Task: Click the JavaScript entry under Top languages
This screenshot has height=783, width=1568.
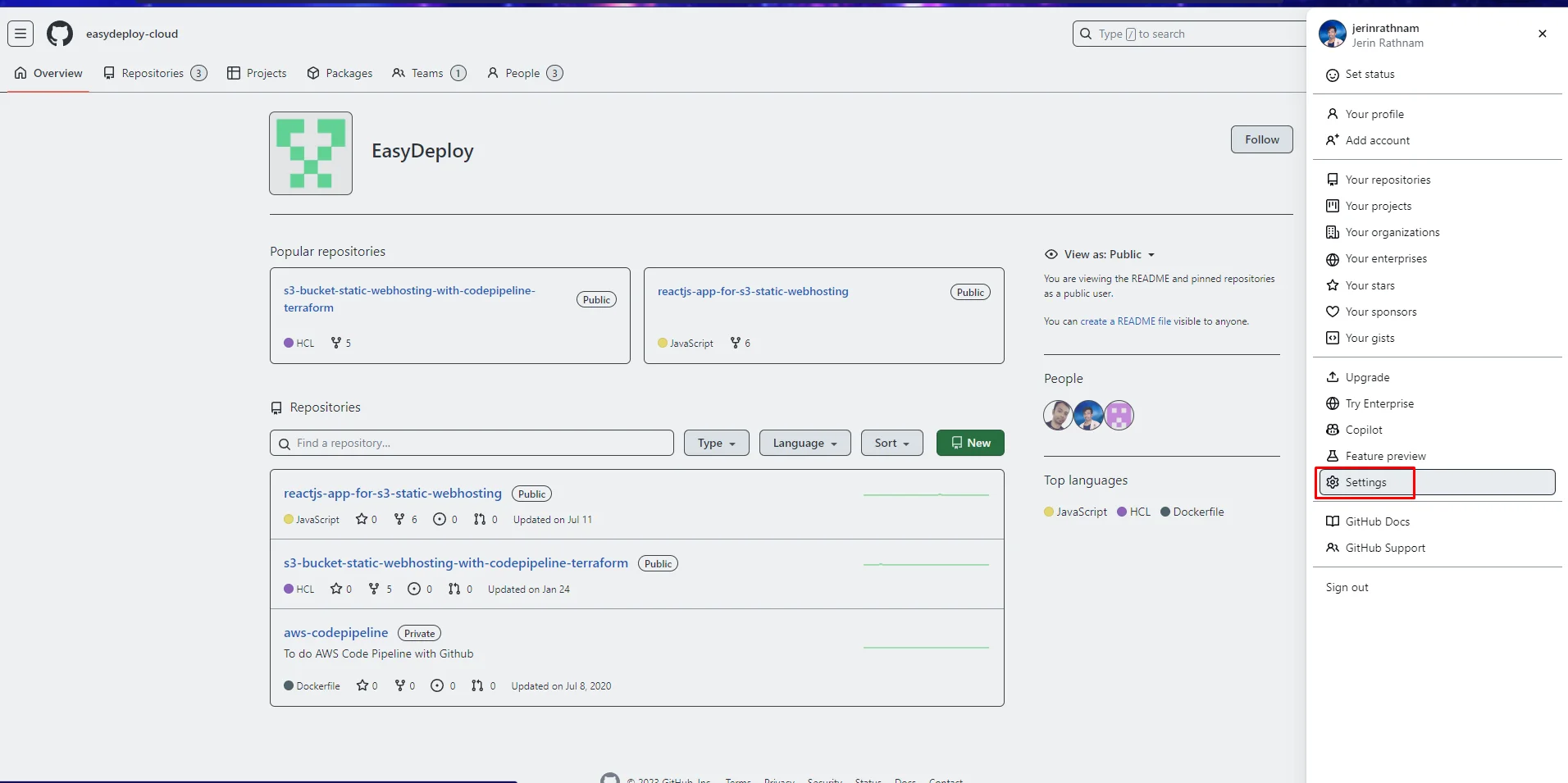Action: point(1076,512)
